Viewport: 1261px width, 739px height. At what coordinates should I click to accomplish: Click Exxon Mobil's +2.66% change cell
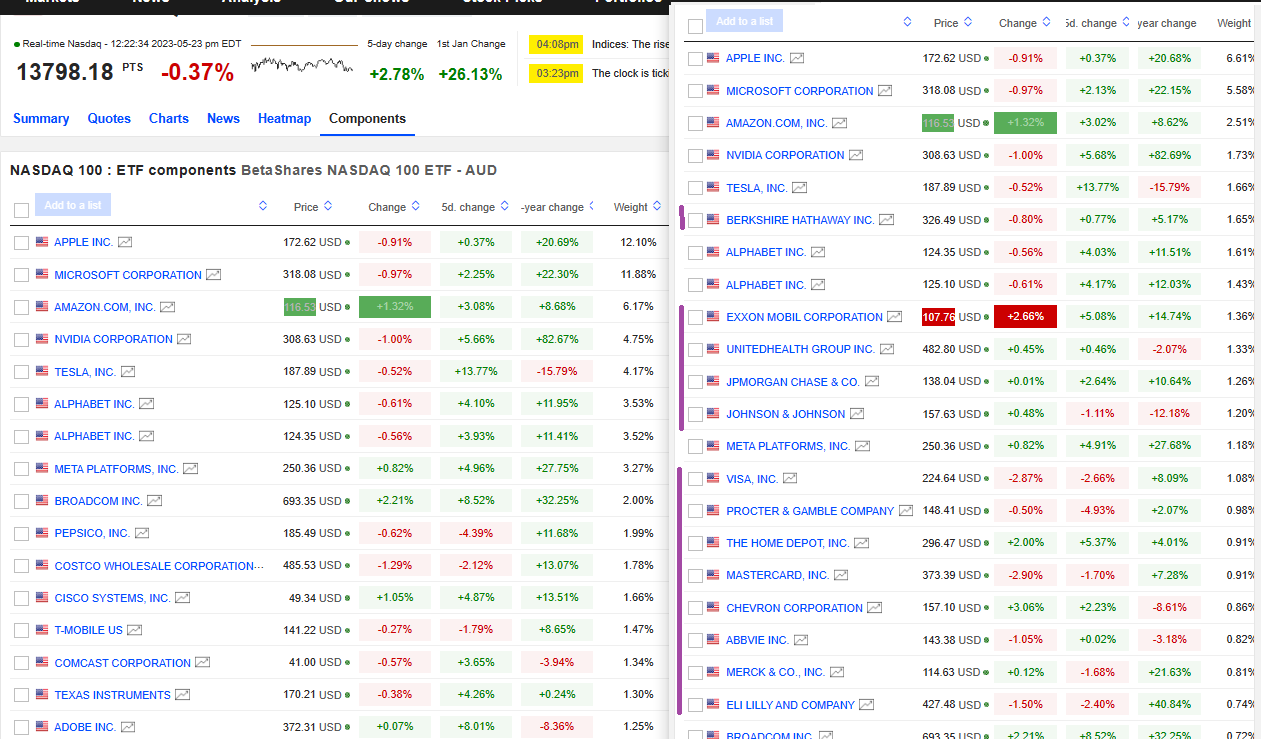pos(1025,317)
